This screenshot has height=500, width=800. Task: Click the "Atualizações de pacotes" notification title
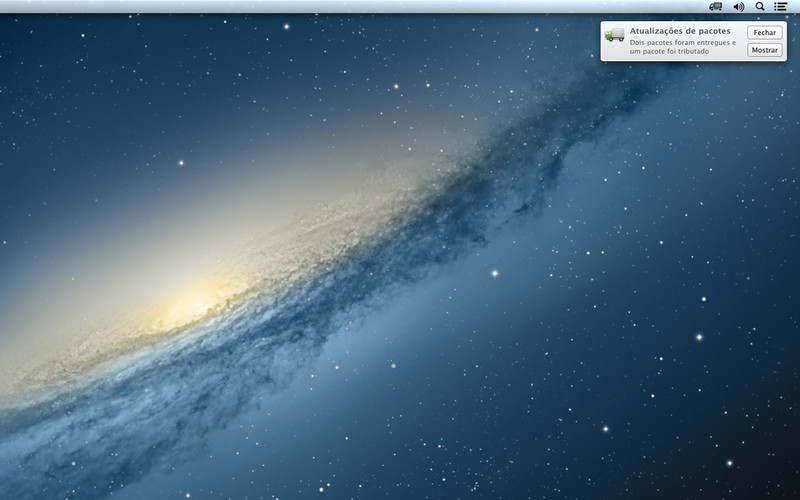(x=680, y=31)
